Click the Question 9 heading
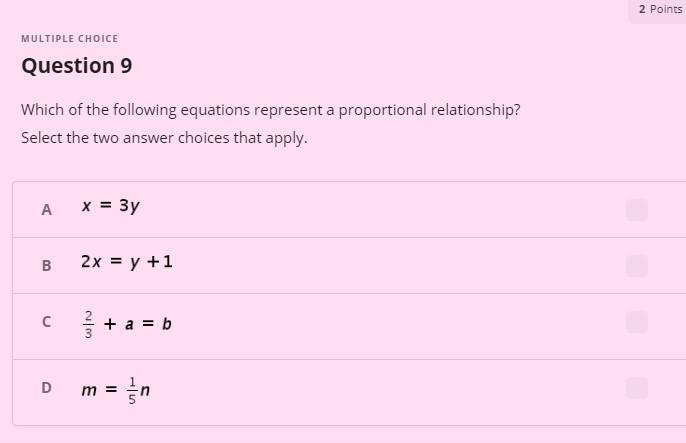The height and width of the screenshot is (443, 686). click(x=77, y=66)
